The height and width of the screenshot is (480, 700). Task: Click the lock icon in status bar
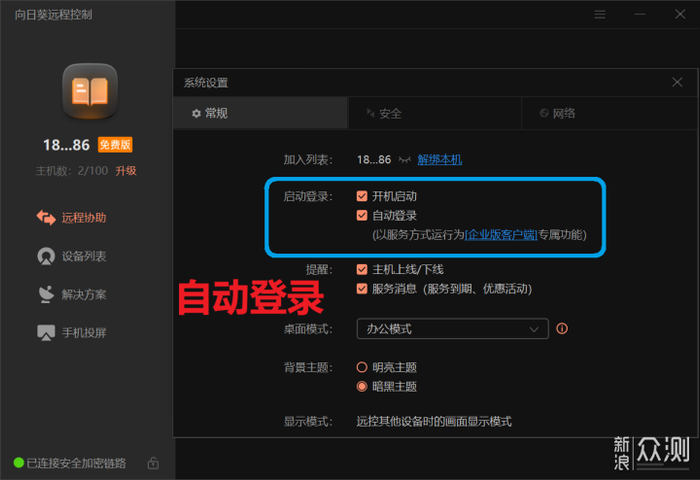click(153, 463)
